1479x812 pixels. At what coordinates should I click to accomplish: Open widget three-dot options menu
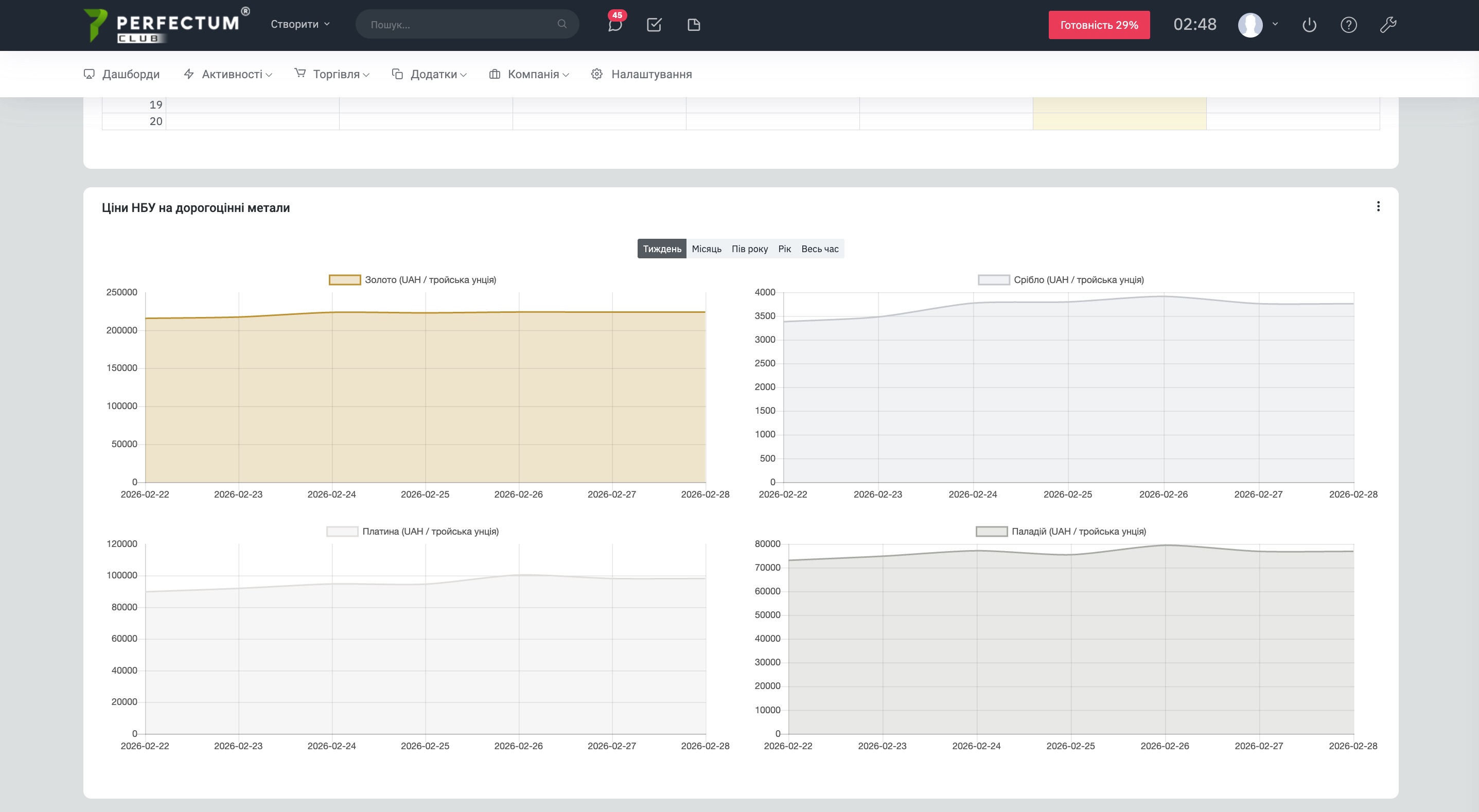(1378, 206)
